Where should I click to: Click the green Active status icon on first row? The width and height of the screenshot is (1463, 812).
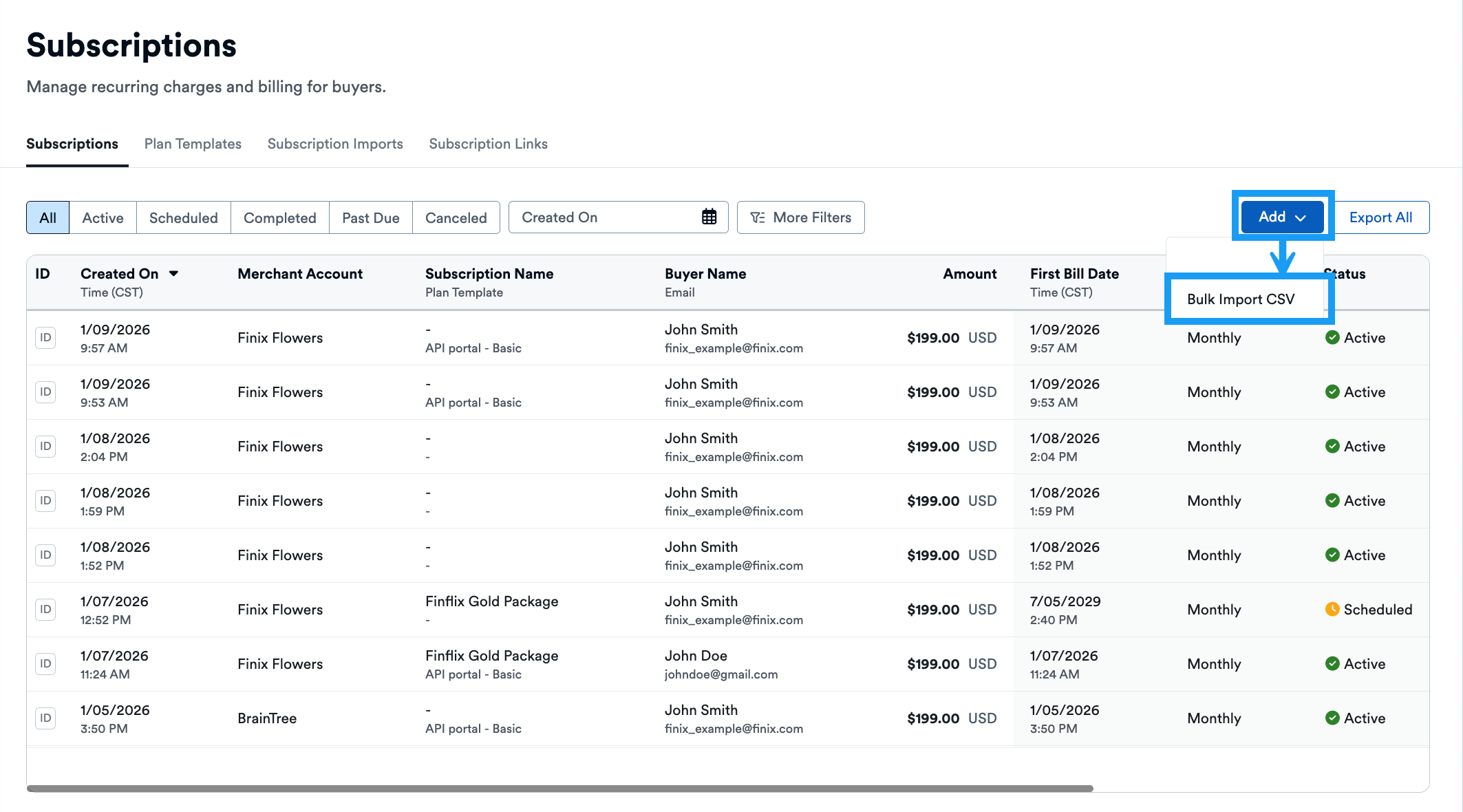coord(1333,337)
